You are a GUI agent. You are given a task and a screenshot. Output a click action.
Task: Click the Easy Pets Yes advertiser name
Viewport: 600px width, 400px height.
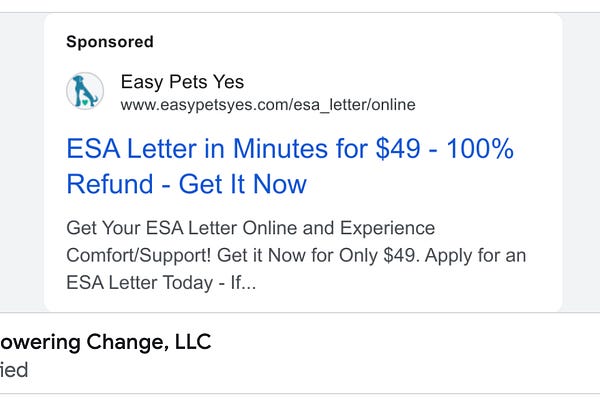(x=182, y=82)
